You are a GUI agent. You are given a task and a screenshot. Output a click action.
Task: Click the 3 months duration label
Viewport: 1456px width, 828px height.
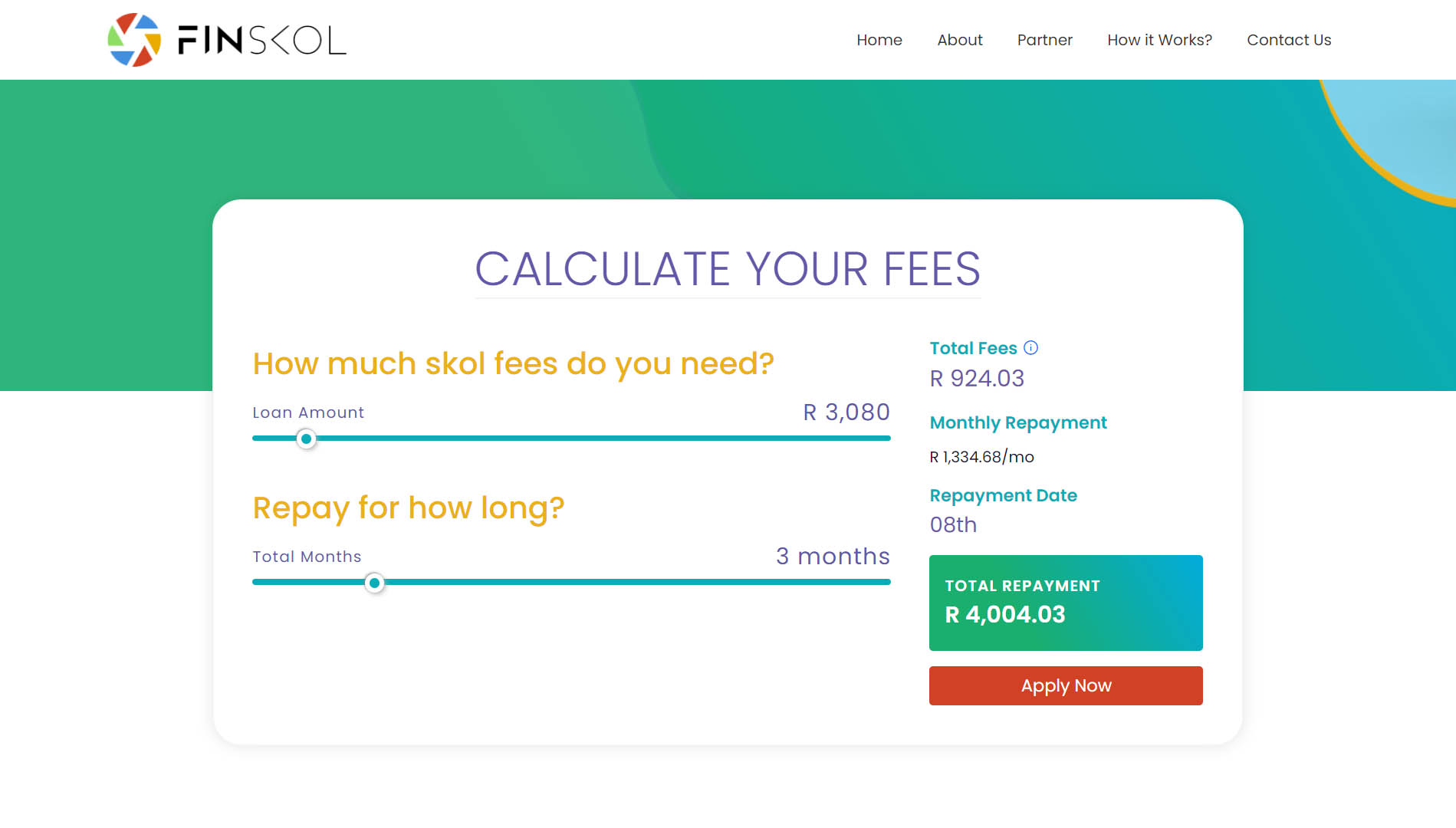(833, 557)
